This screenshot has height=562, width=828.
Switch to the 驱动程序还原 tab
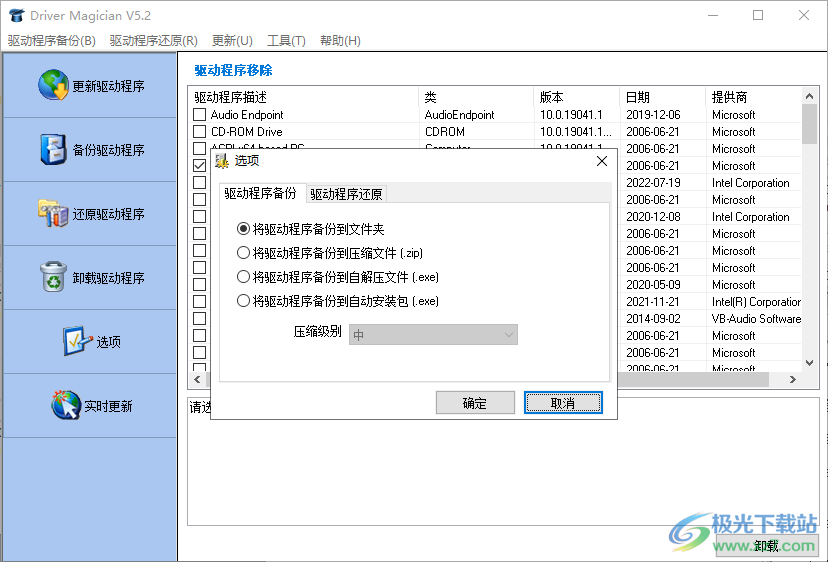[x=346, y=194]
